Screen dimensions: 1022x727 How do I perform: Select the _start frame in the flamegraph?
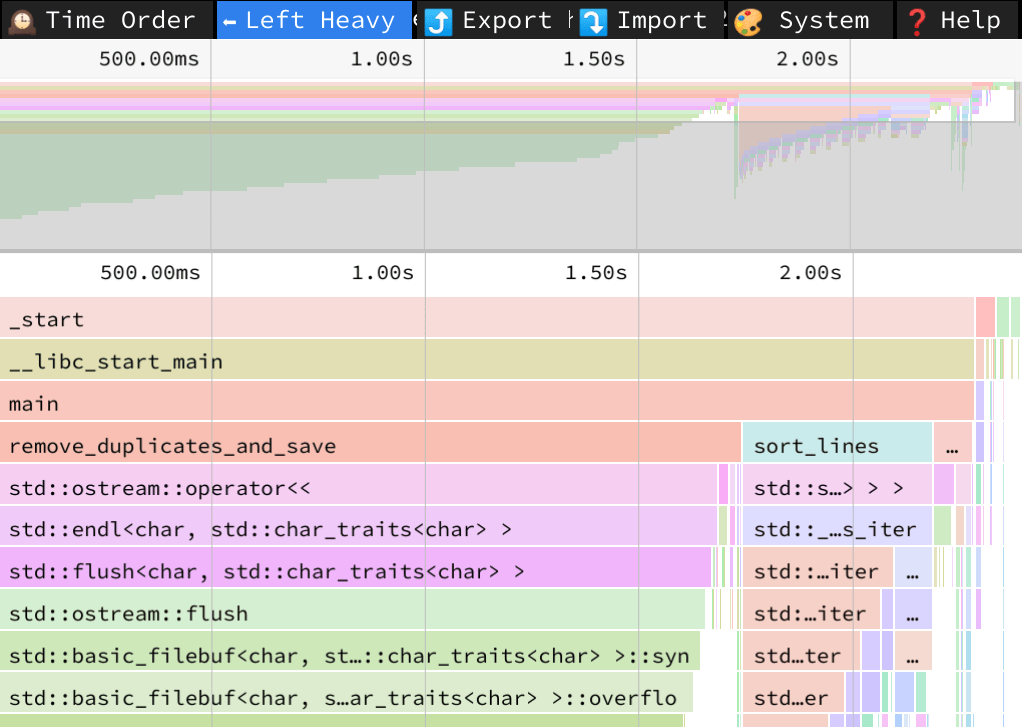click(487, 320)
